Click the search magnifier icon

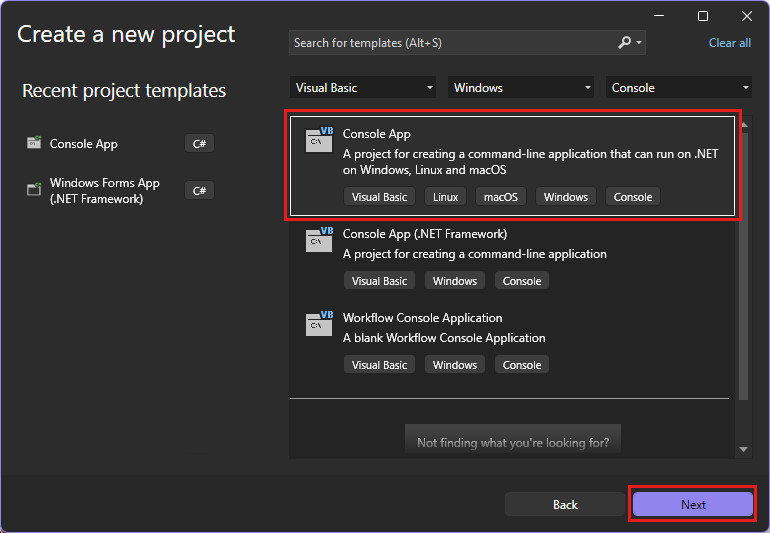tap(625, 43)
